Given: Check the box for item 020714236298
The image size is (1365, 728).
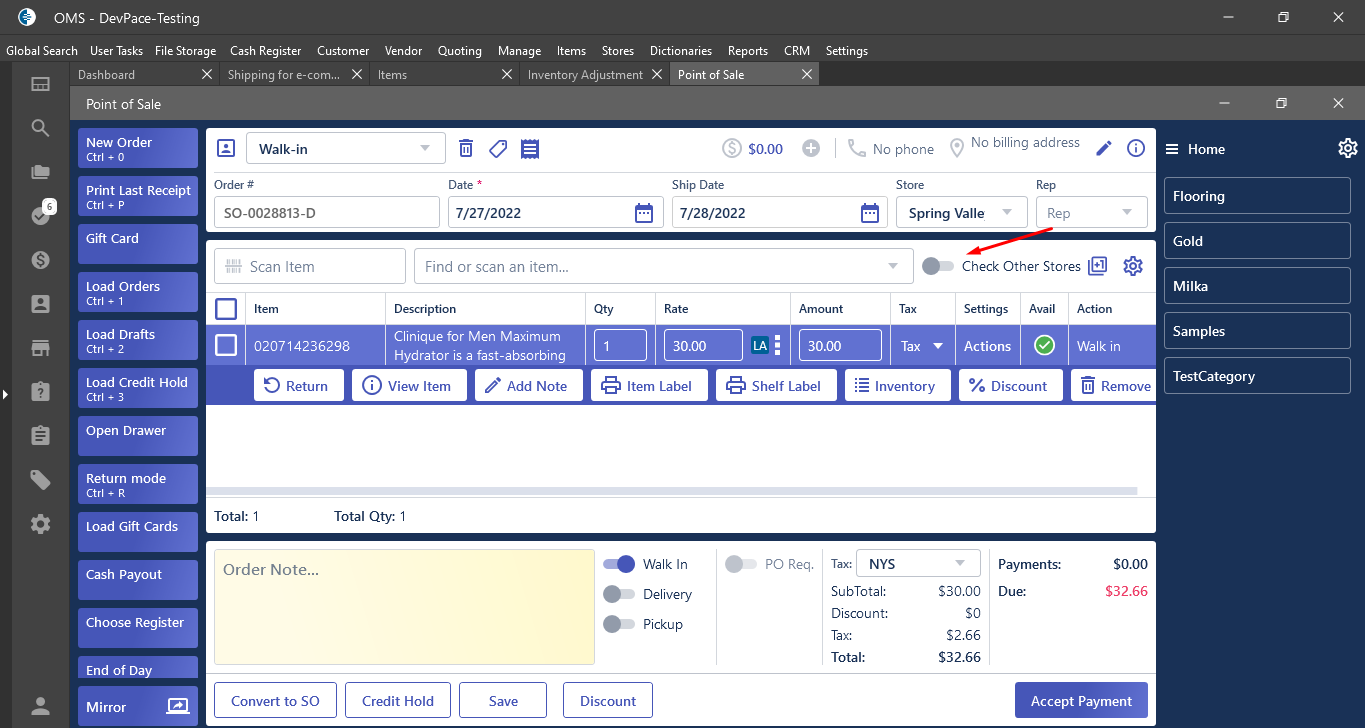Looking at the screenshot, I should (x=226, y=345).
